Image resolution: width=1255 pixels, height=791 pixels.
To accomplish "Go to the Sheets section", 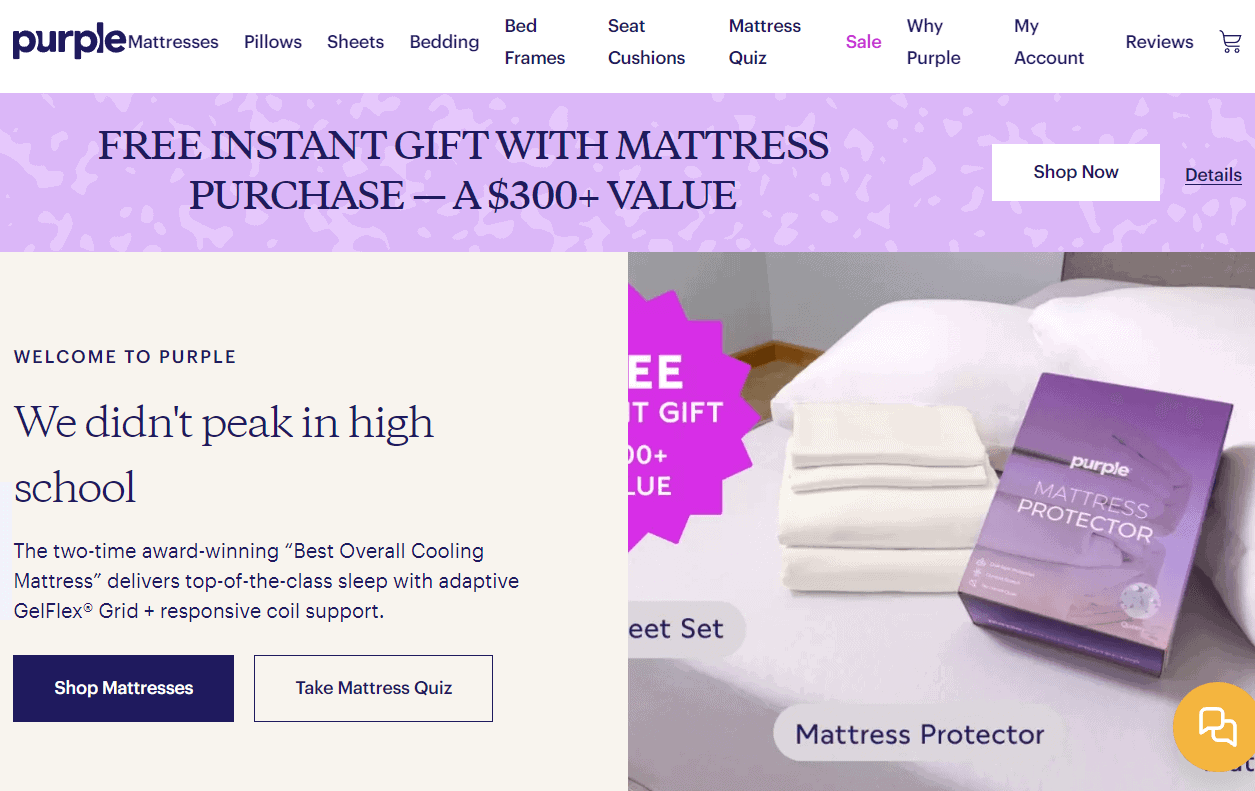I will click(355, 42).
